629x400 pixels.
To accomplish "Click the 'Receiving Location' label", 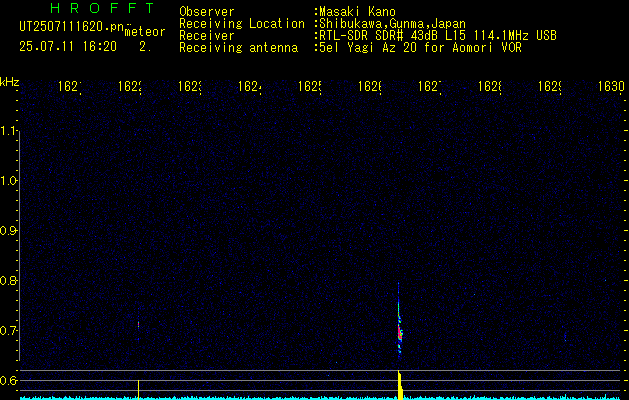I will click(242, 24).
